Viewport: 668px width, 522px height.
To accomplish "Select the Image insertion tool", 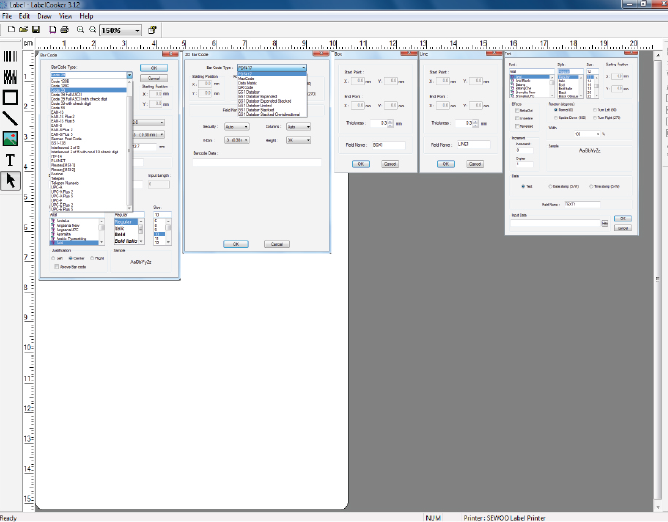I will click(x=10, y=139).
